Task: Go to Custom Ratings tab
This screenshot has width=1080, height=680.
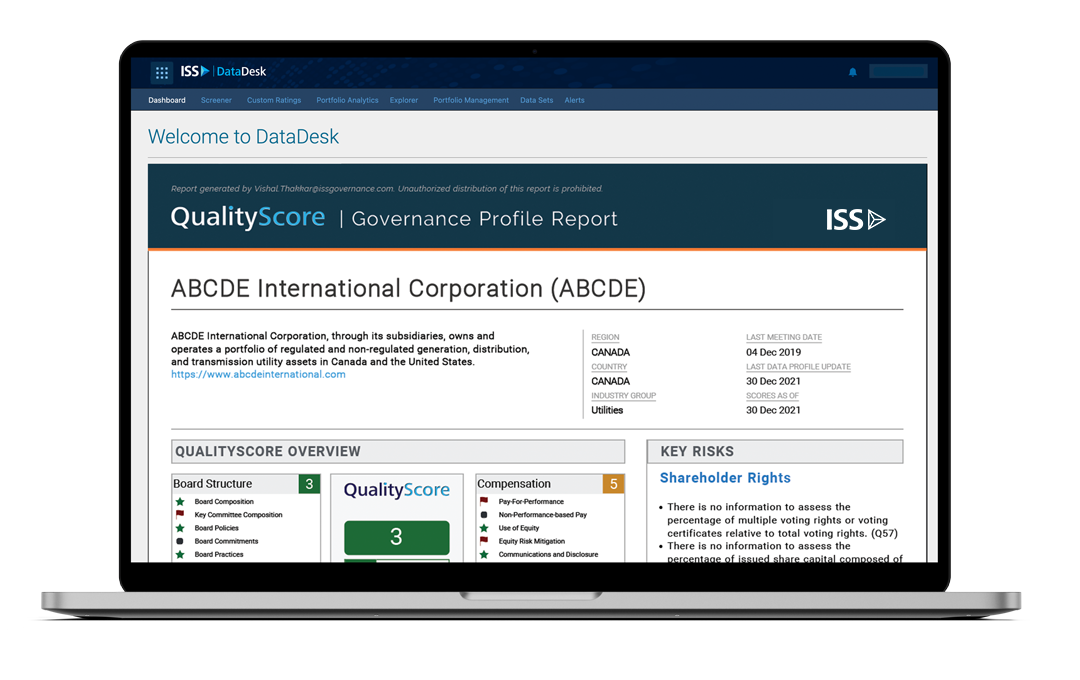Action: coord(274,101)
